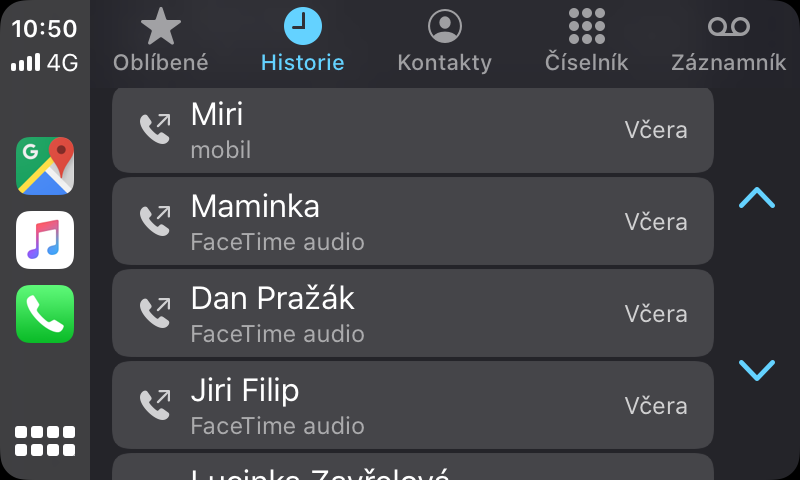
Task: Click the outgoing call icon beside Maminka
Action: pyautogui.click(x=155, y=221)
